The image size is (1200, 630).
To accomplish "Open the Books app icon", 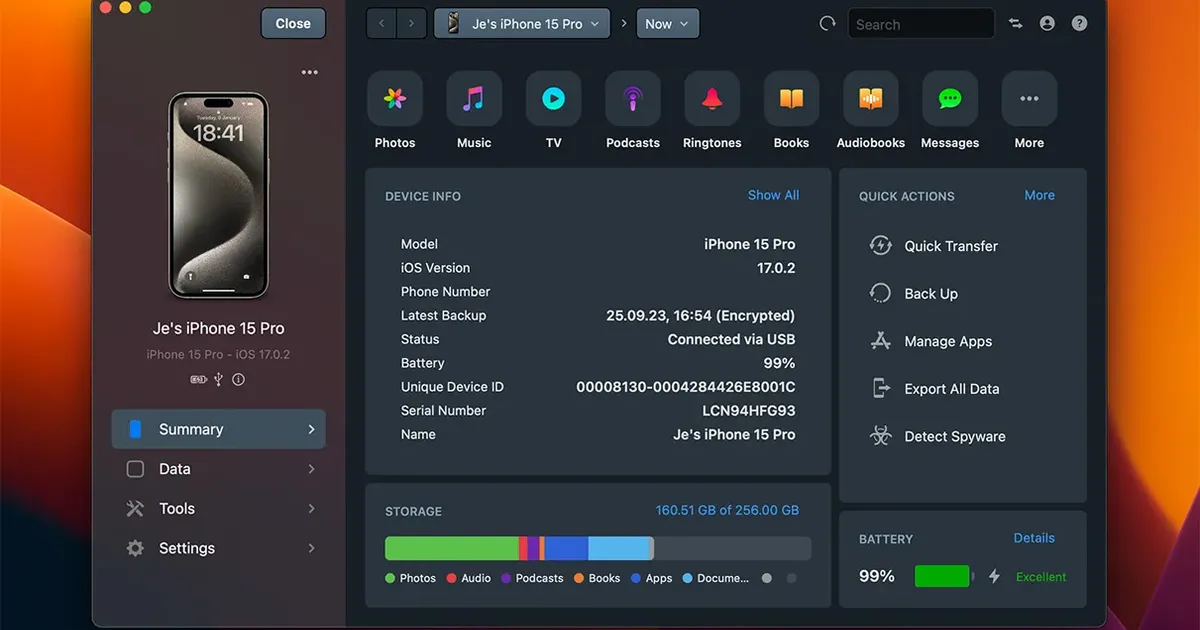I will click(791, 98).
